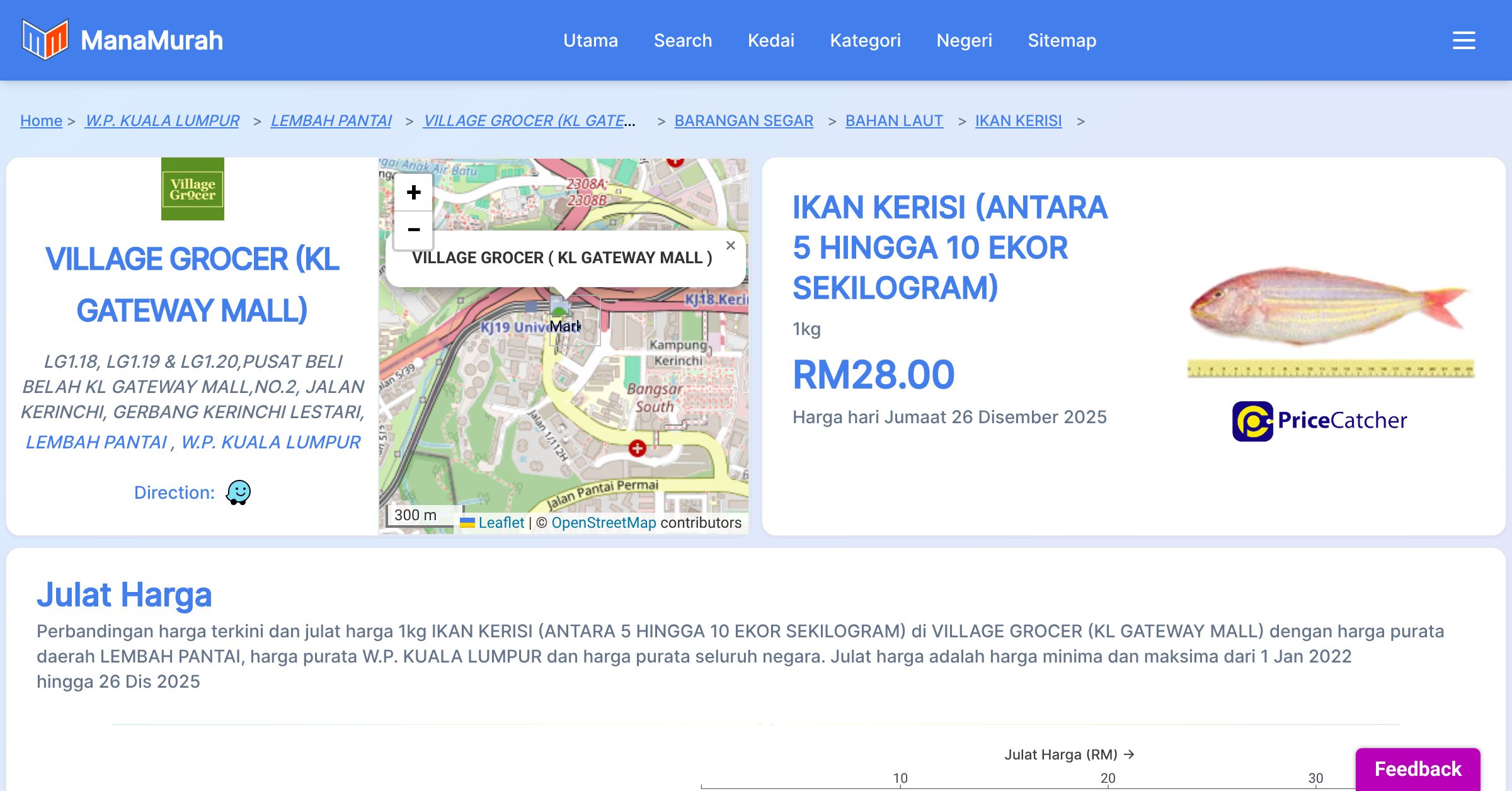Viewport: 1512px width, 791px height.
Task: Open the Kedai navigation menu
Action: point(770,40)
